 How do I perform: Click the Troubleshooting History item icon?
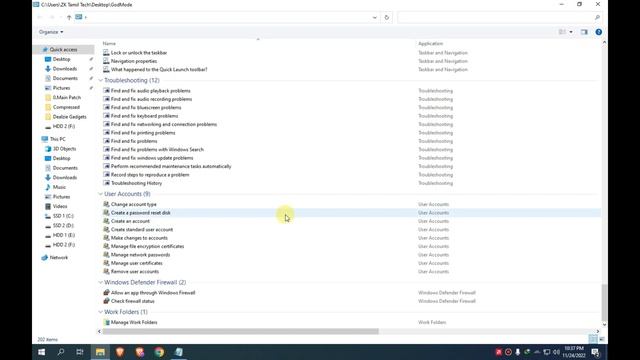pyautogui.click(x=106, y=183)
